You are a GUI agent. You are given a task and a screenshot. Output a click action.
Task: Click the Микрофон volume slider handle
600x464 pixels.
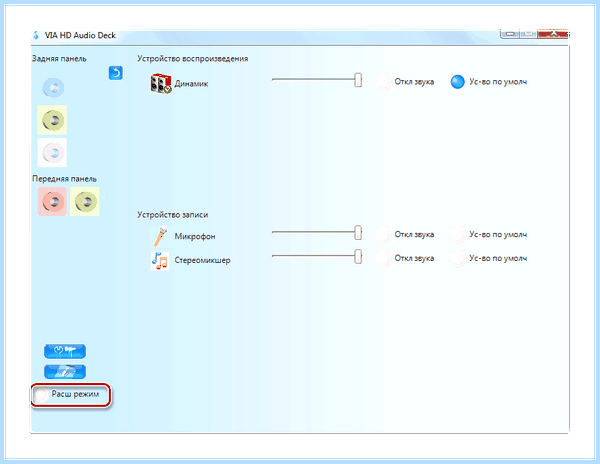(x=358, y=233)
